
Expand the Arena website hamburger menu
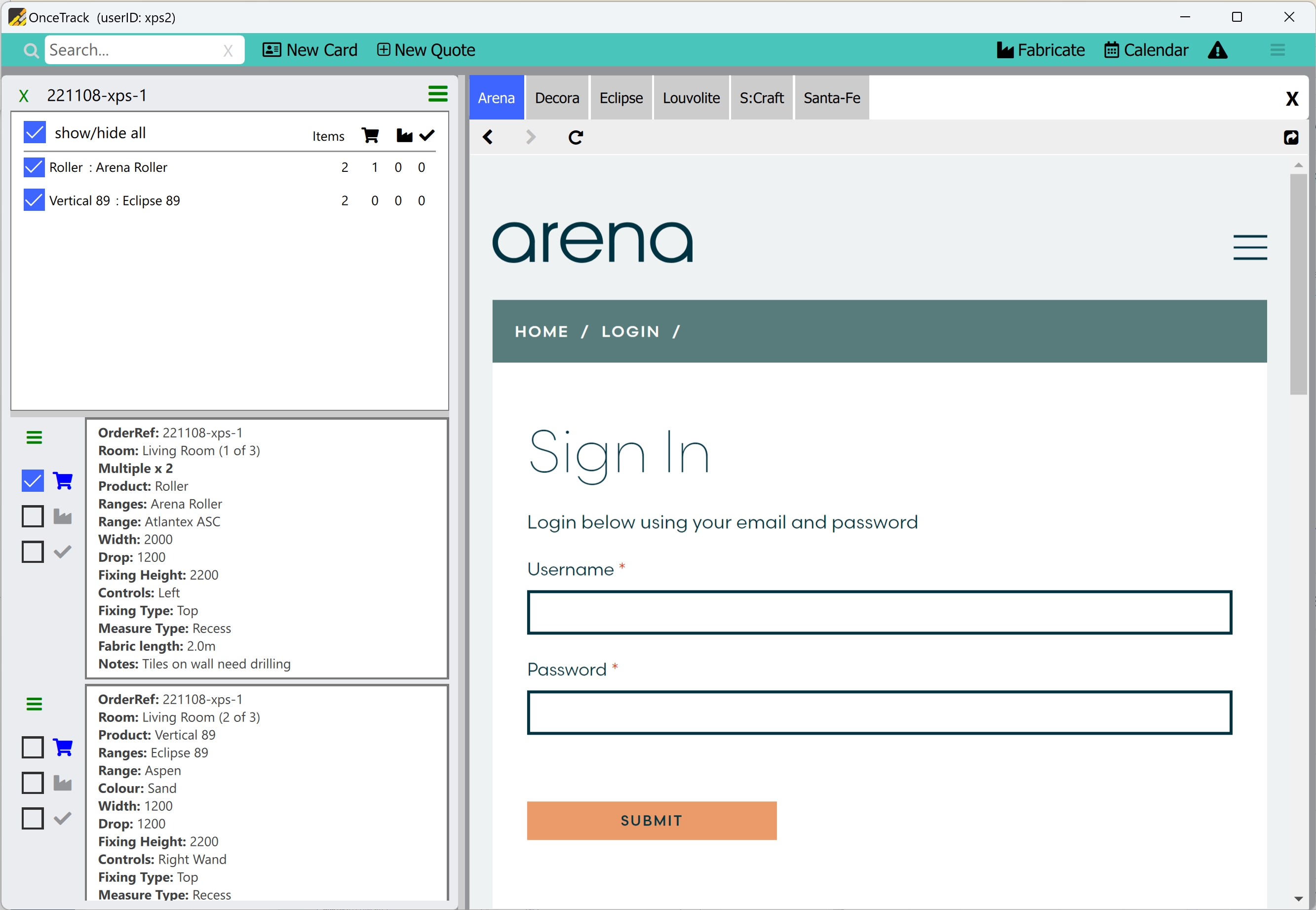coord(1250,247)
